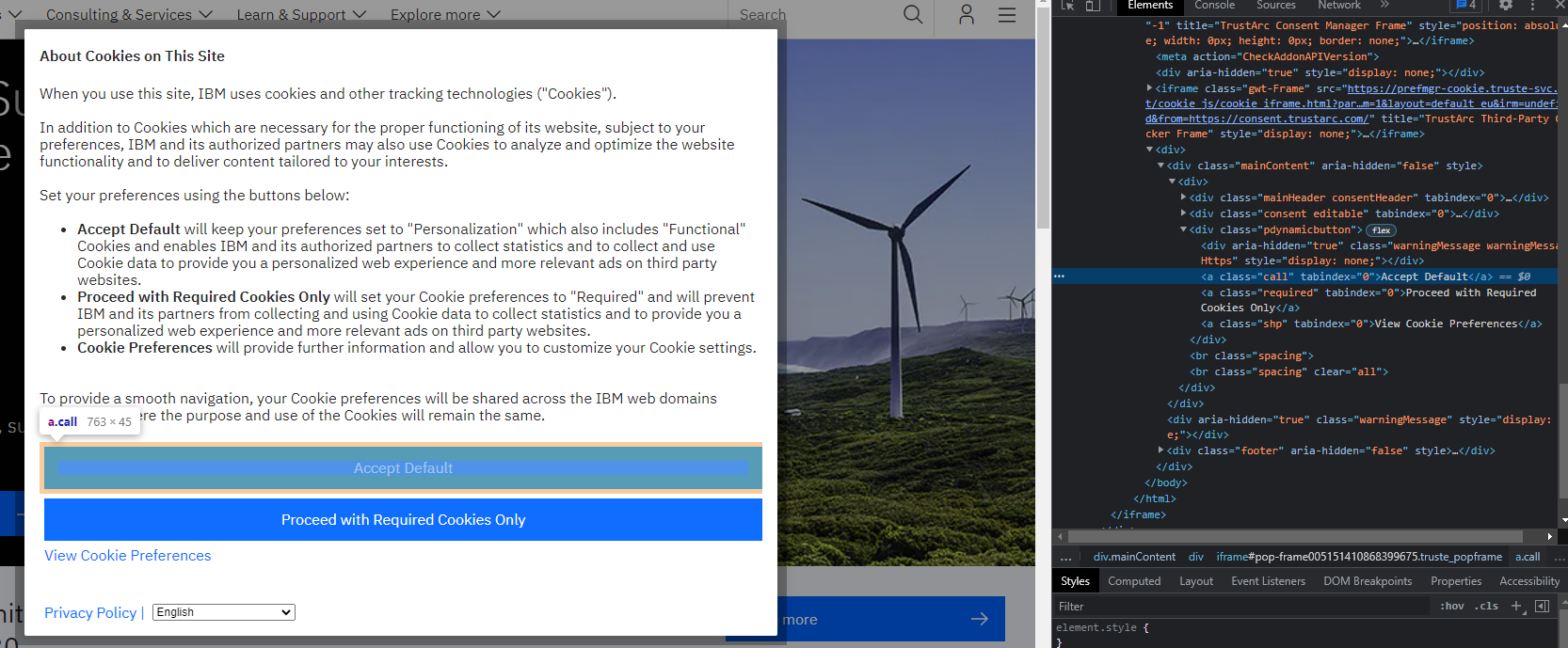The width and height of the screenshot is (1568, 648).
Task: Focus the styles Filter input
Action: [1242, 607]
